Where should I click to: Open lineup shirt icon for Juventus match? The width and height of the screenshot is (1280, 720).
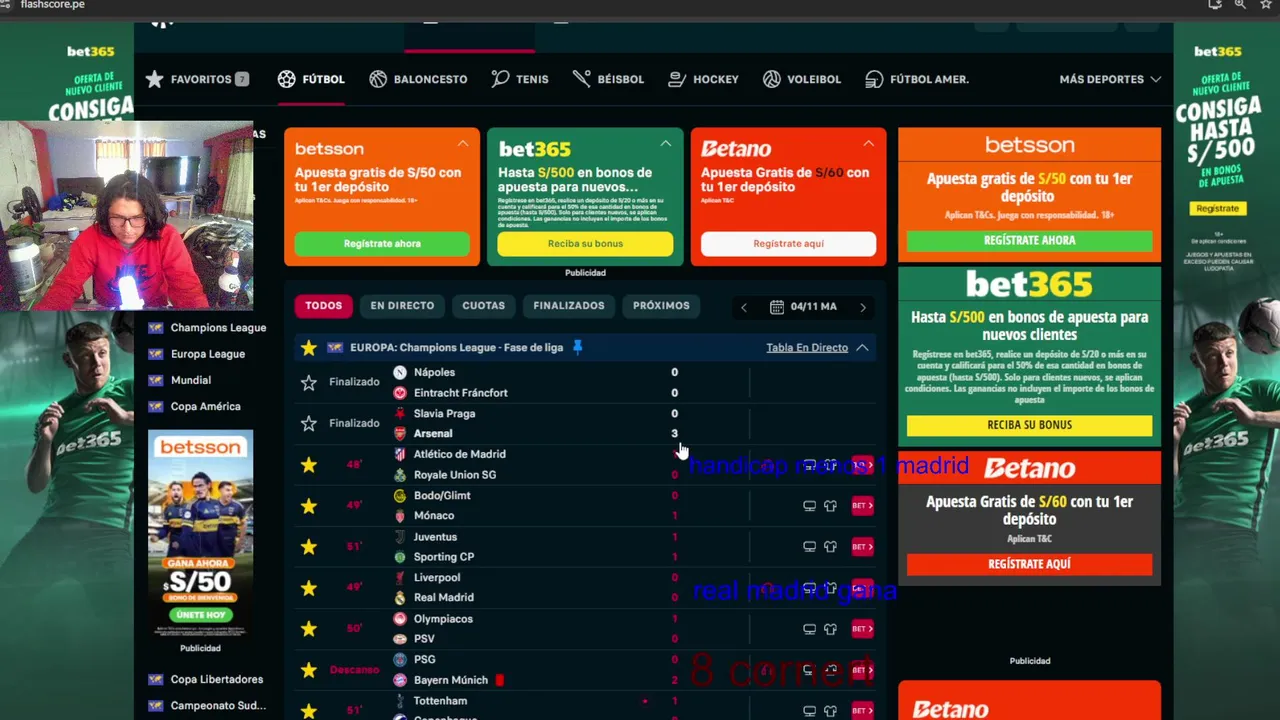[x=830, y=547]
